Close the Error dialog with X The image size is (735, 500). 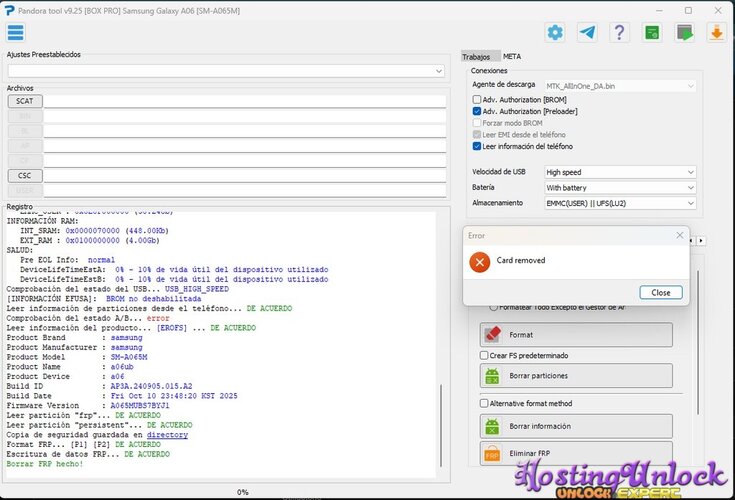680,235
